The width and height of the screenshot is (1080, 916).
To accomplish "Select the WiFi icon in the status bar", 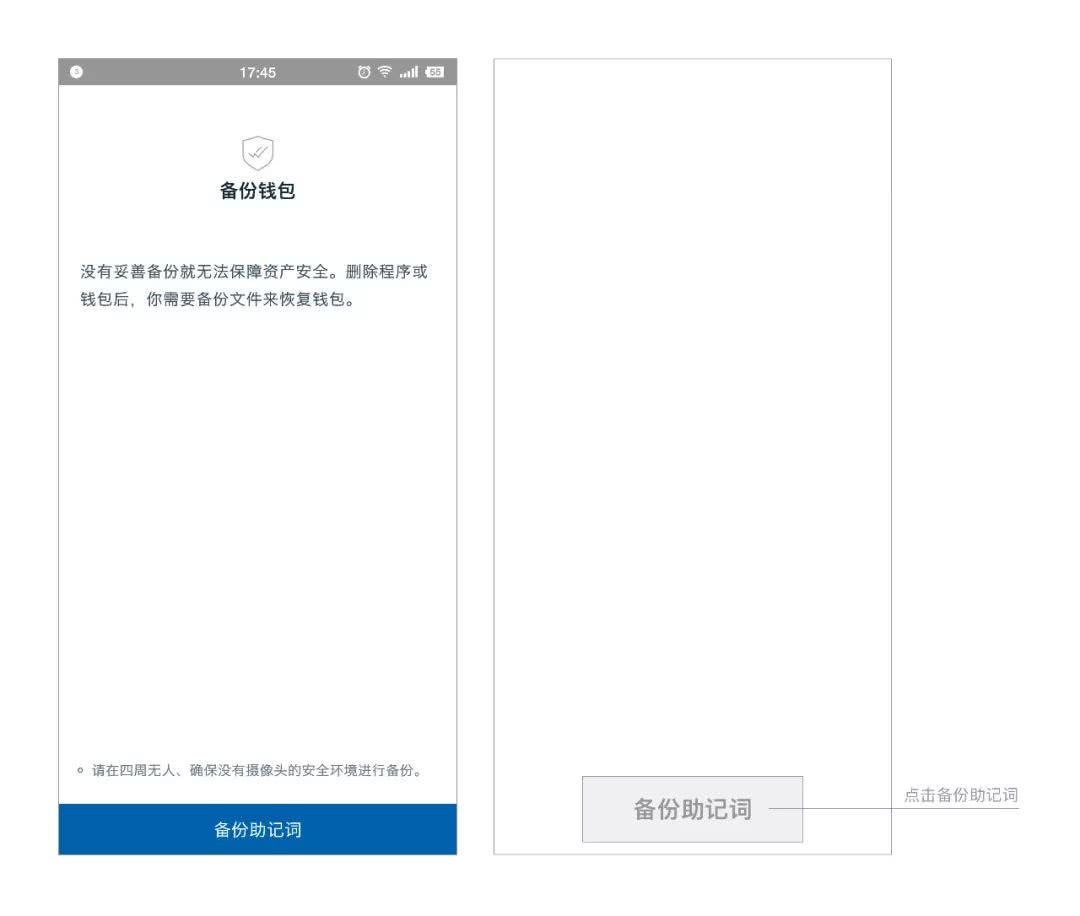I will [x=384, y=71].
